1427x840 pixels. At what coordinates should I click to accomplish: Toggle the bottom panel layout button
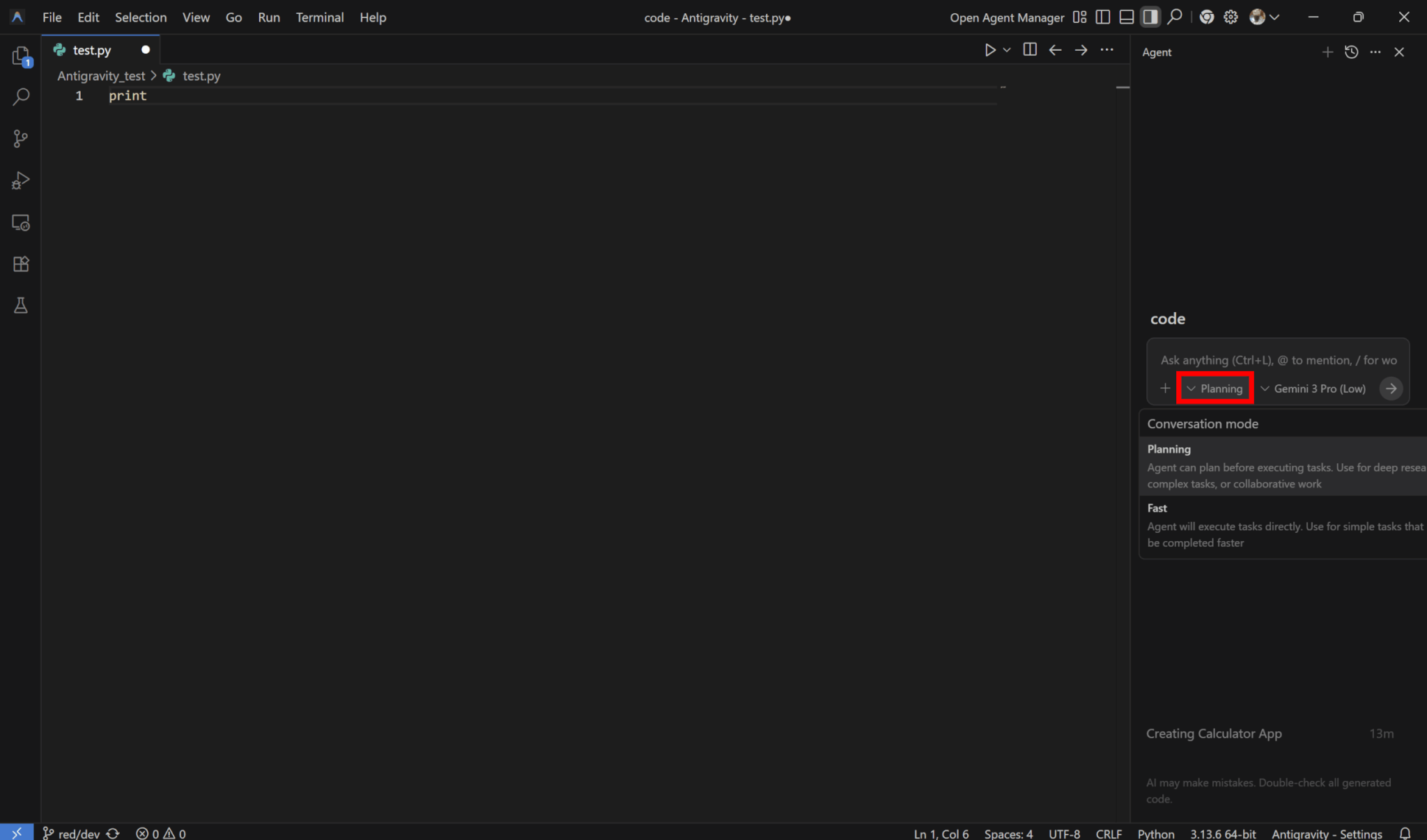pos(1126,17)
